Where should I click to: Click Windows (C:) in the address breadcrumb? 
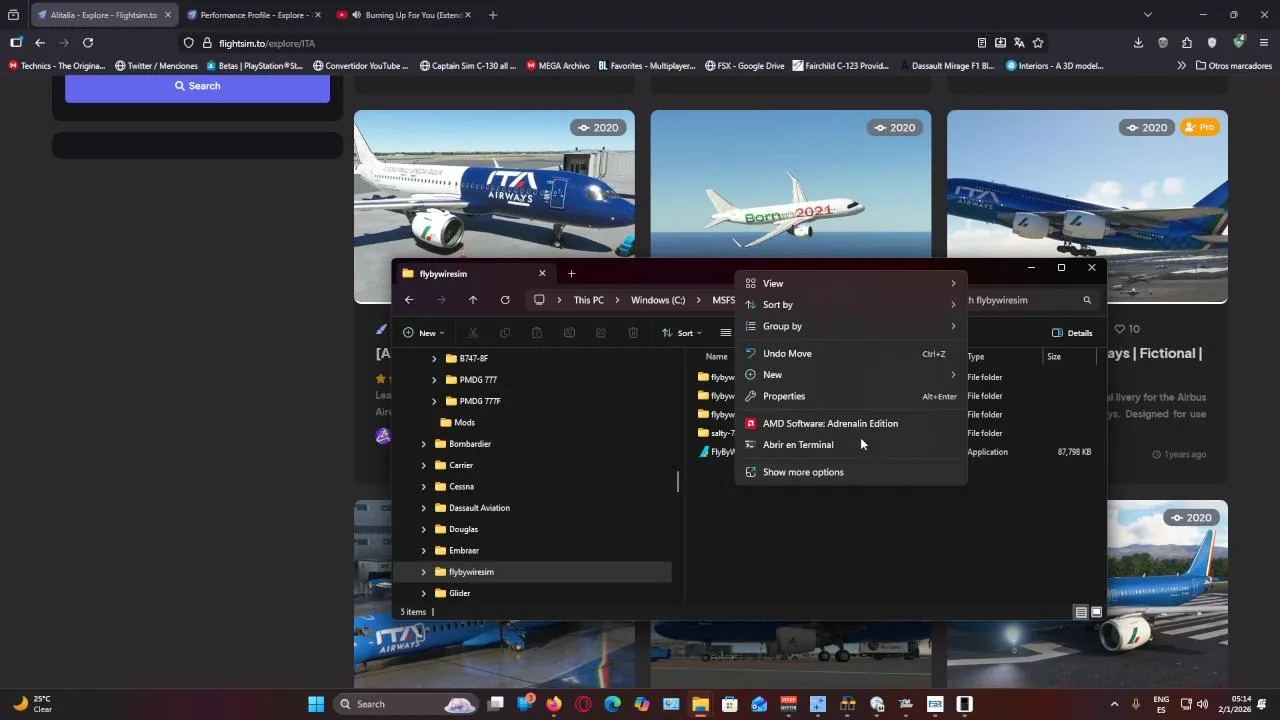pyautogui.click(x=658, y=300)
